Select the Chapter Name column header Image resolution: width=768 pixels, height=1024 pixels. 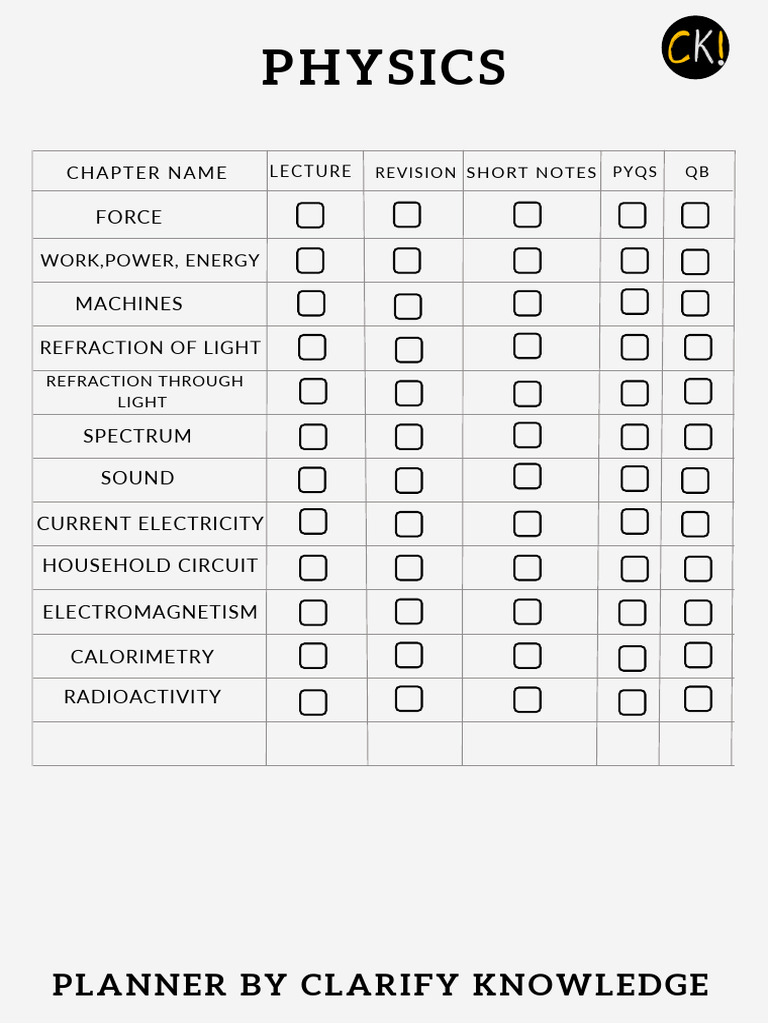click(147, 172)
